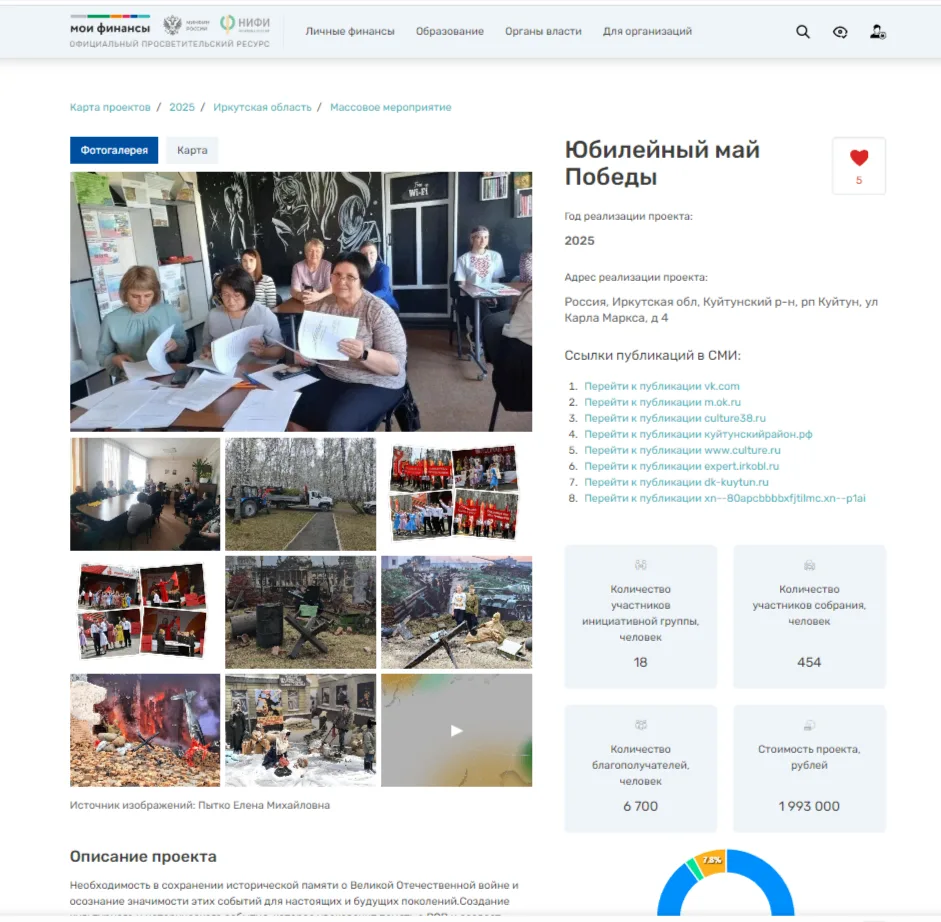The image size is (941, 922).
Task: Open the Для организаций menu
Action: (x=647, y=31)
